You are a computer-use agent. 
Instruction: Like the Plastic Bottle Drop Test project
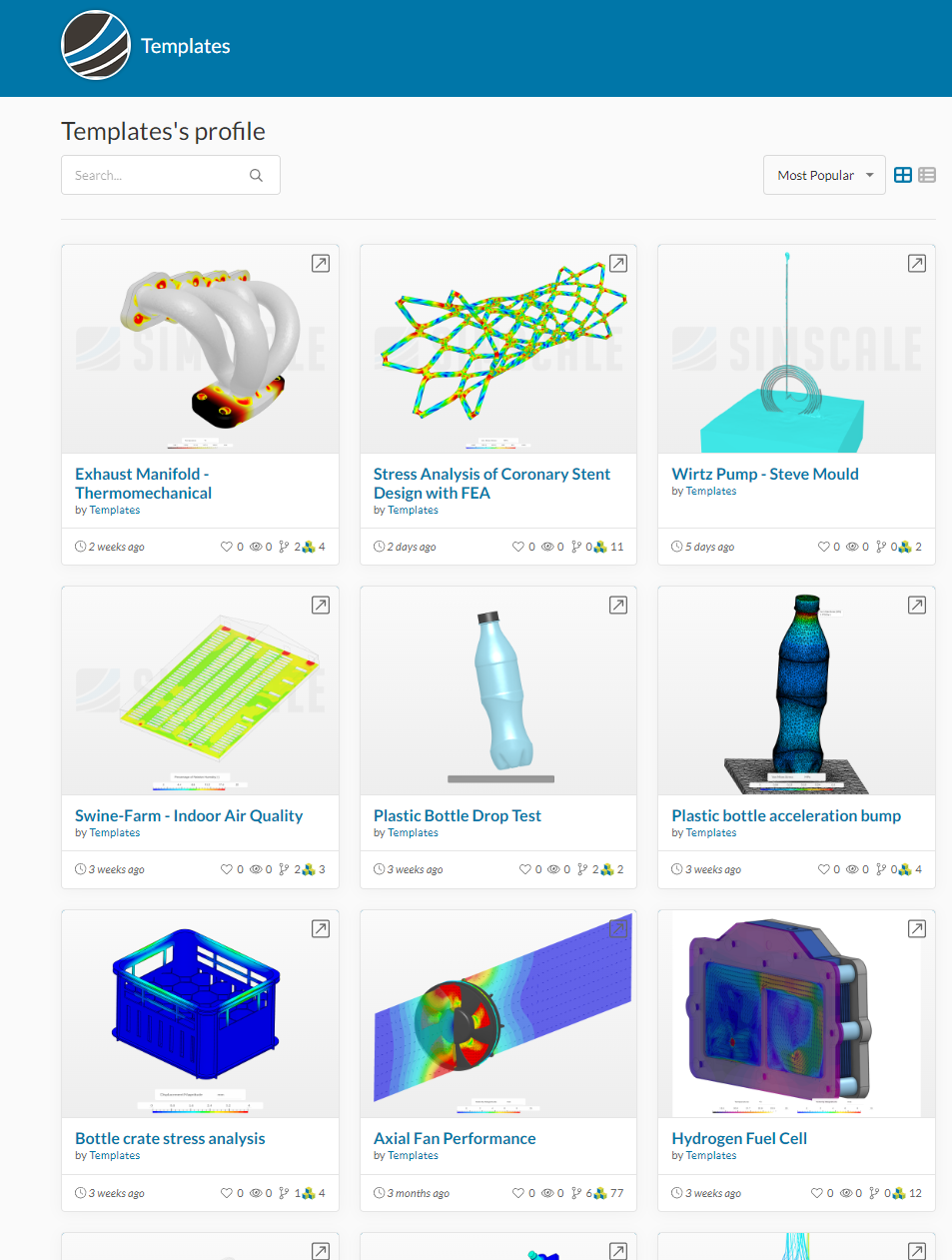525,869
